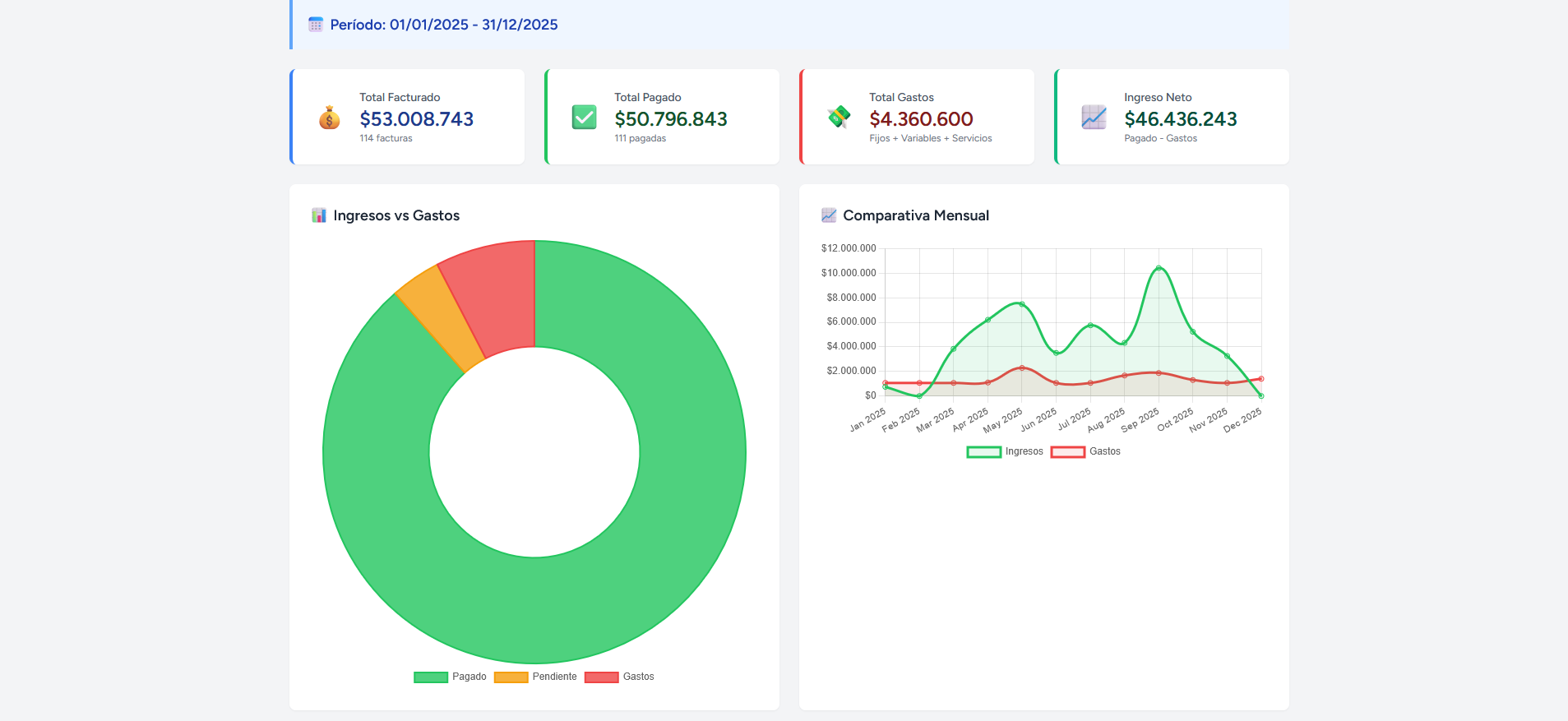1568x721 pixels.
Task: Toggle the Pagado legend in the donut chart
Action: click(451, 677)
